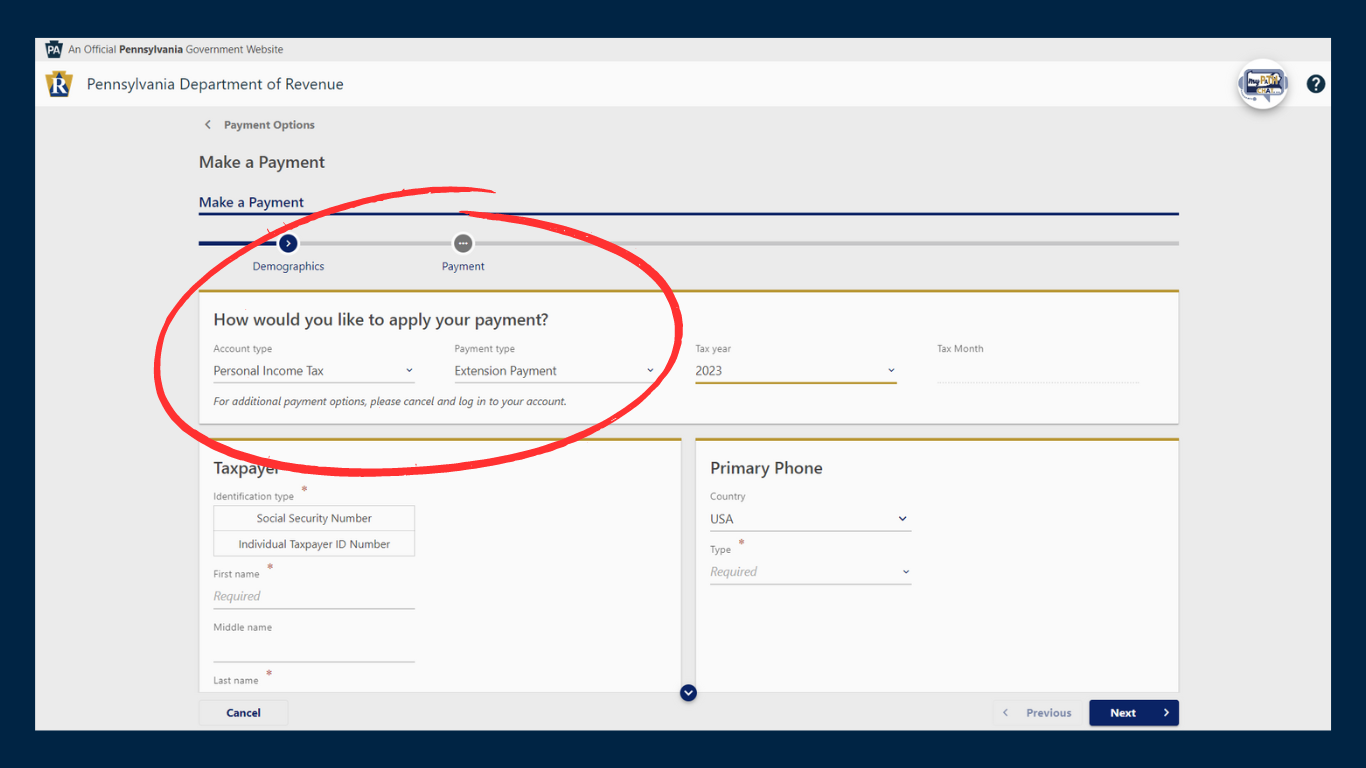1366x768 pixels.
Task: Go back via Payment Options link
Action: click(x=269, y=125)
